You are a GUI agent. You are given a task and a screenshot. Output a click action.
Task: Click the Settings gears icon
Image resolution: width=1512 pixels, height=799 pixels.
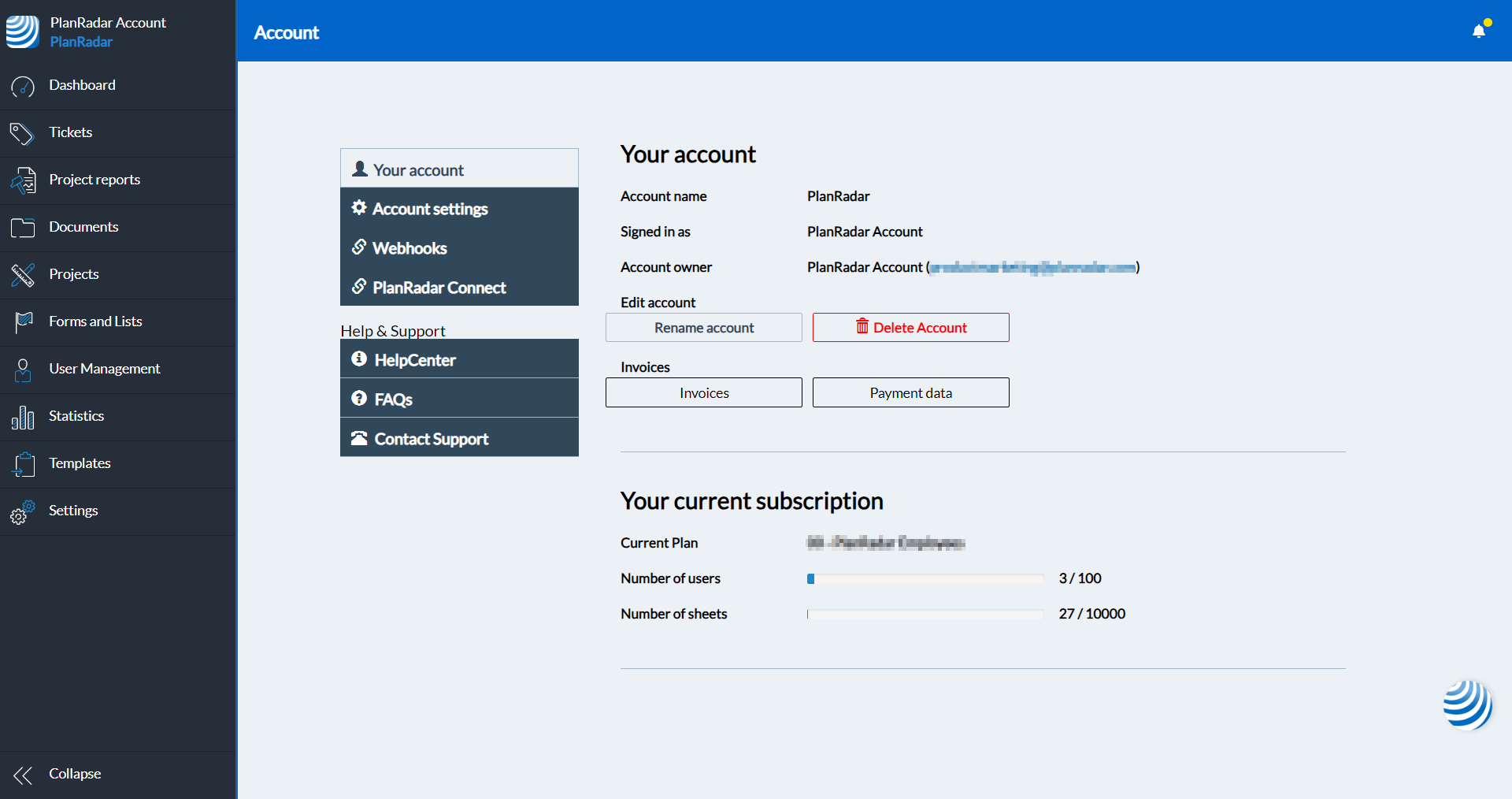click(23, 511)
